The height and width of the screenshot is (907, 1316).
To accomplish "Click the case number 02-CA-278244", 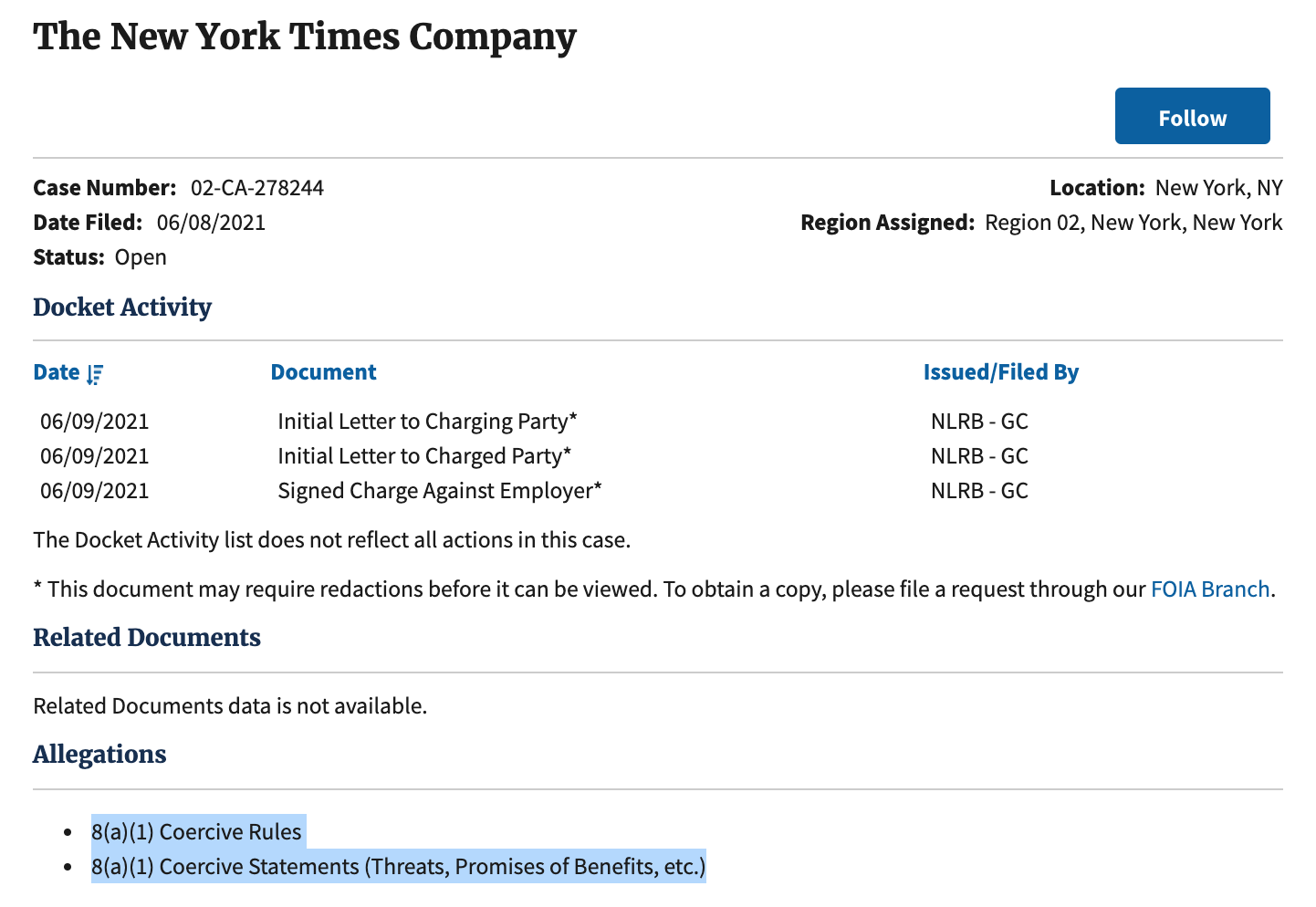I will click(257, 188).
